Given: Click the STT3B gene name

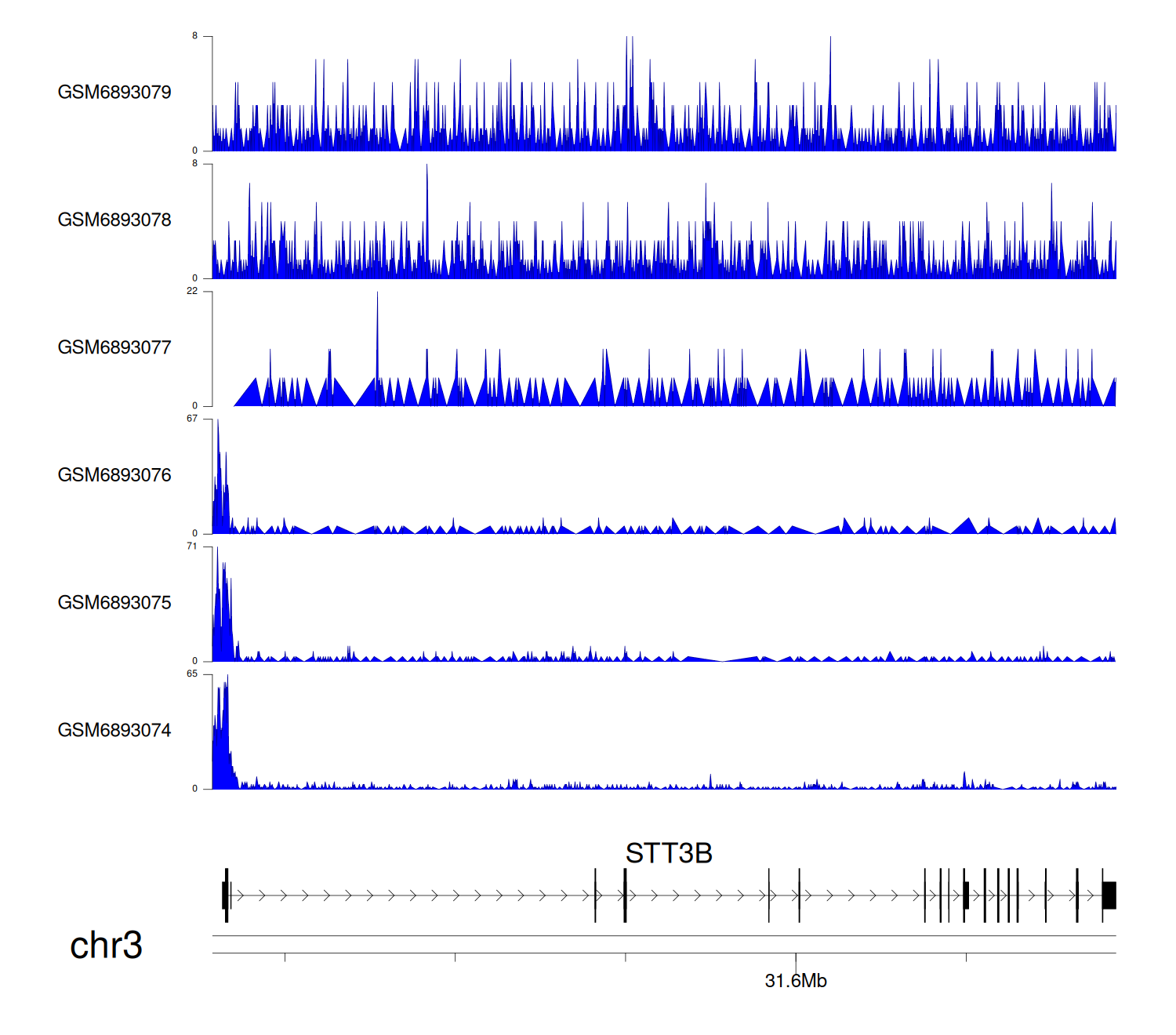Looking at the screenshot, I should coord(668,853).
